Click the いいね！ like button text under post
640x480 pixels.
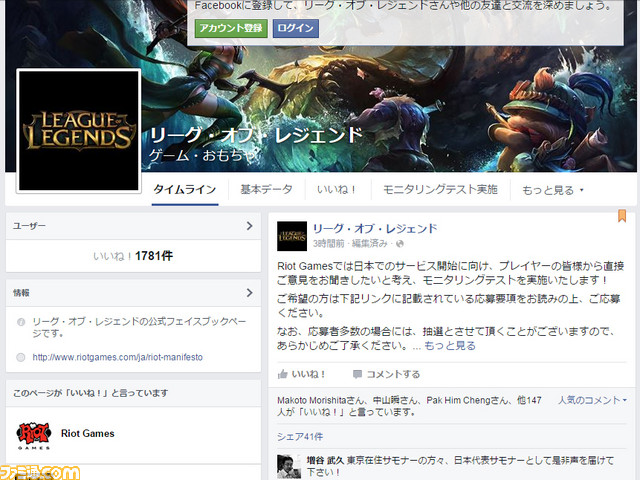(x=308, y=374)
